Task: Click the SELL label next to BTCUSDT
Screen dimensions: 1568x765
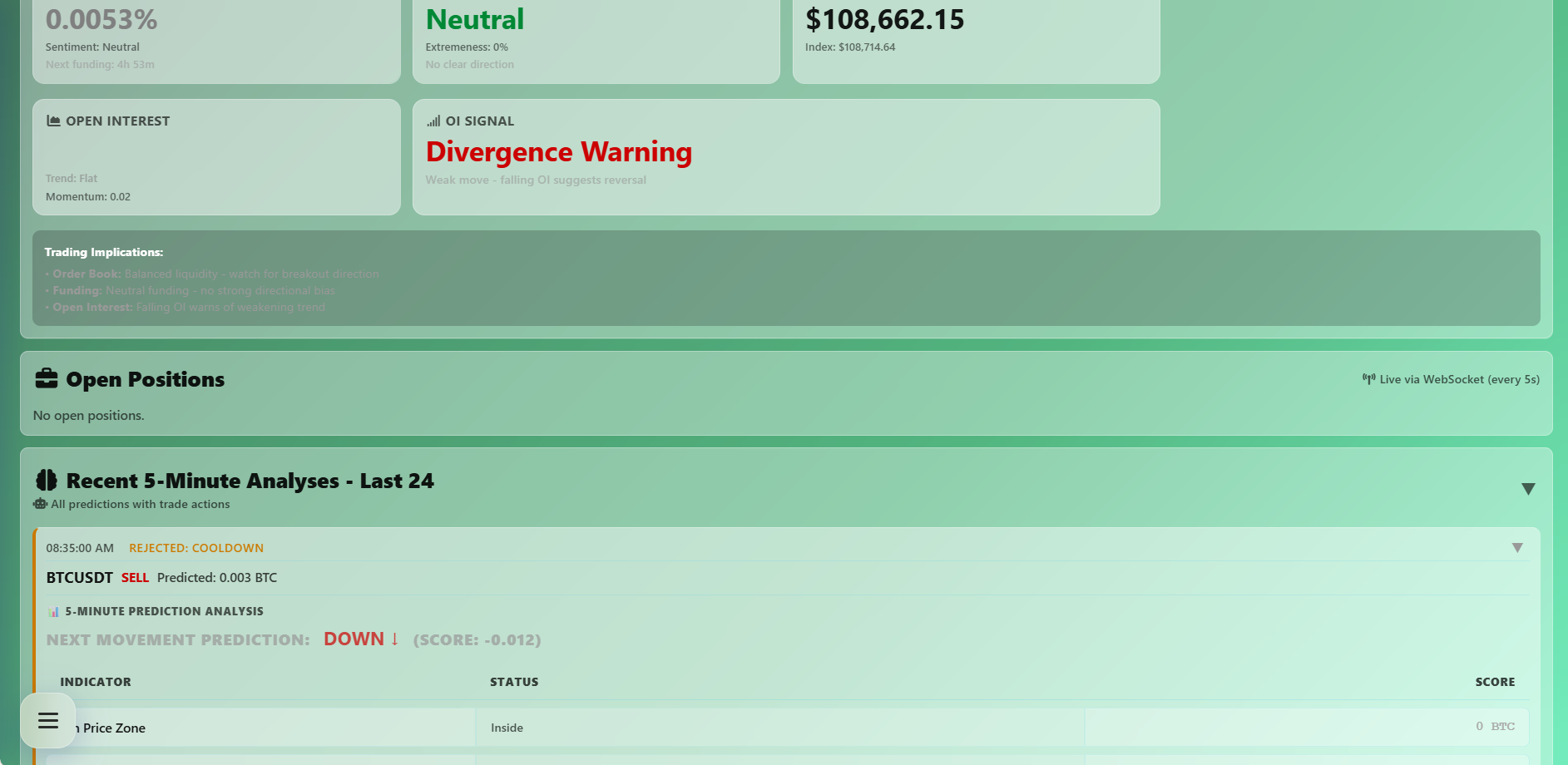Action: 135,577
